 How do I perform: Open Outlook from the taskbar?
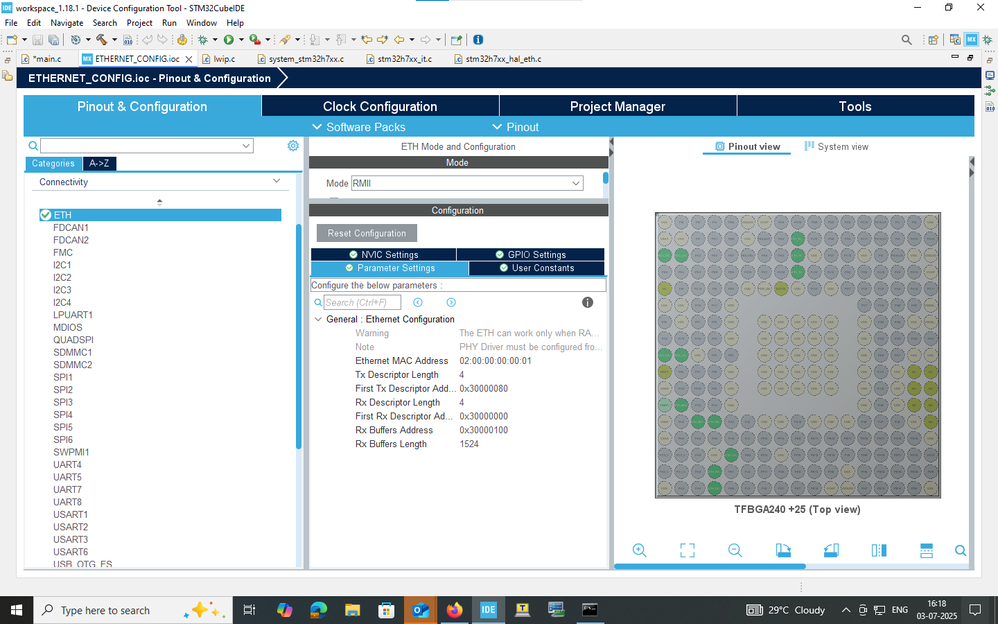tap(420, 610)
